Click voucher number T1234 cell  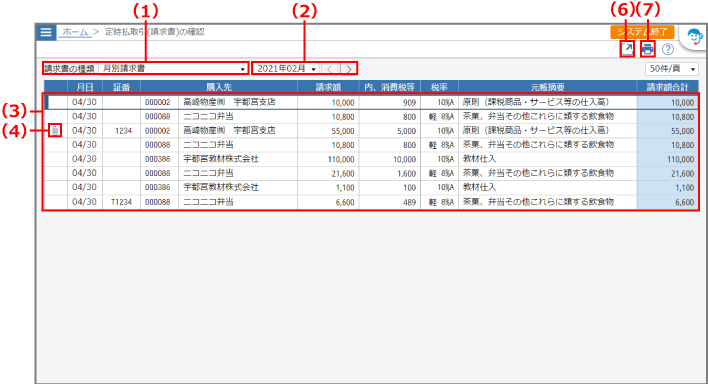click(121, 202)
